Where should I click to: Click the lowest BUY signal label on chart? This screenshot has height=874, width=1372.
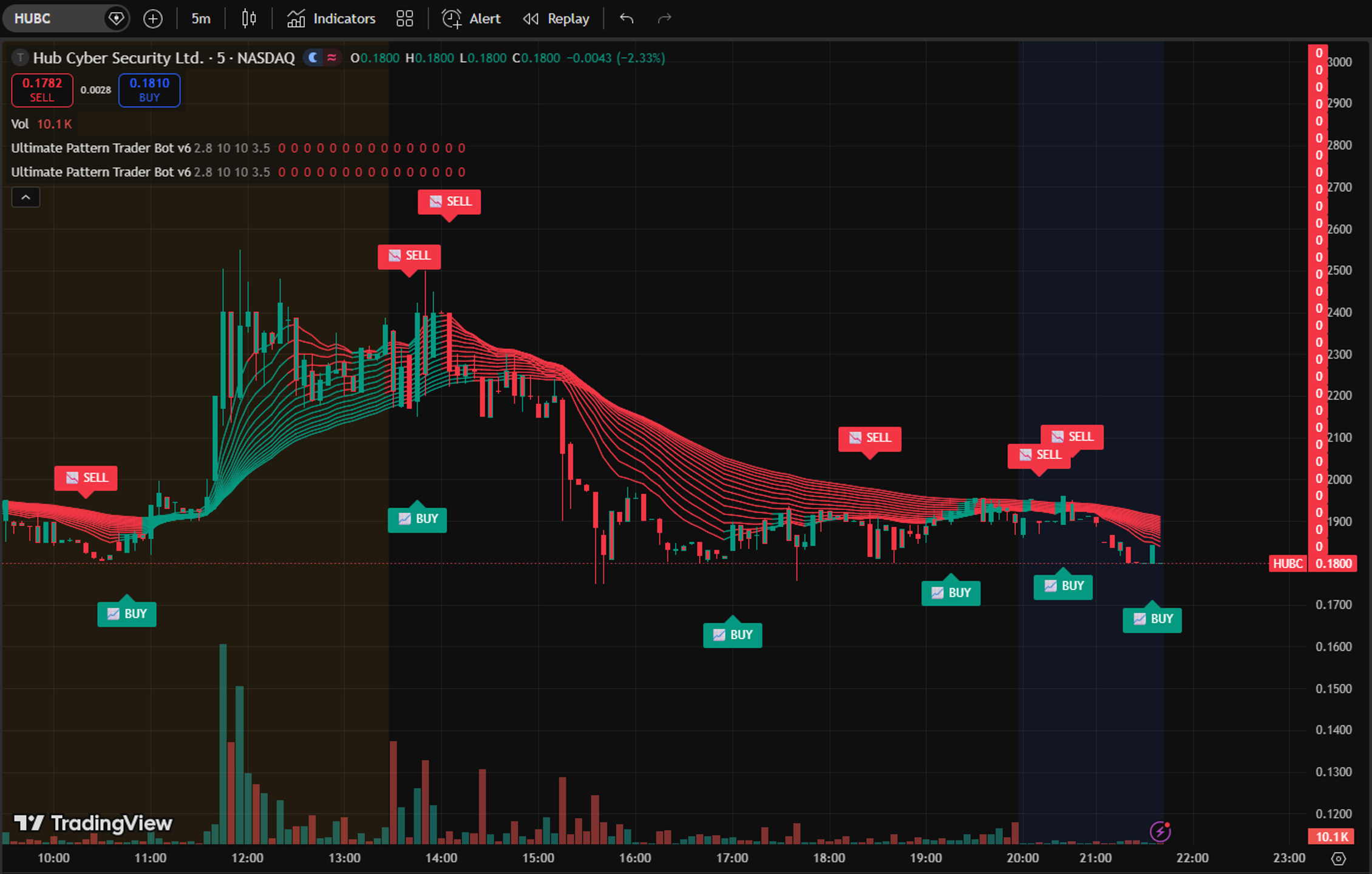733,635
